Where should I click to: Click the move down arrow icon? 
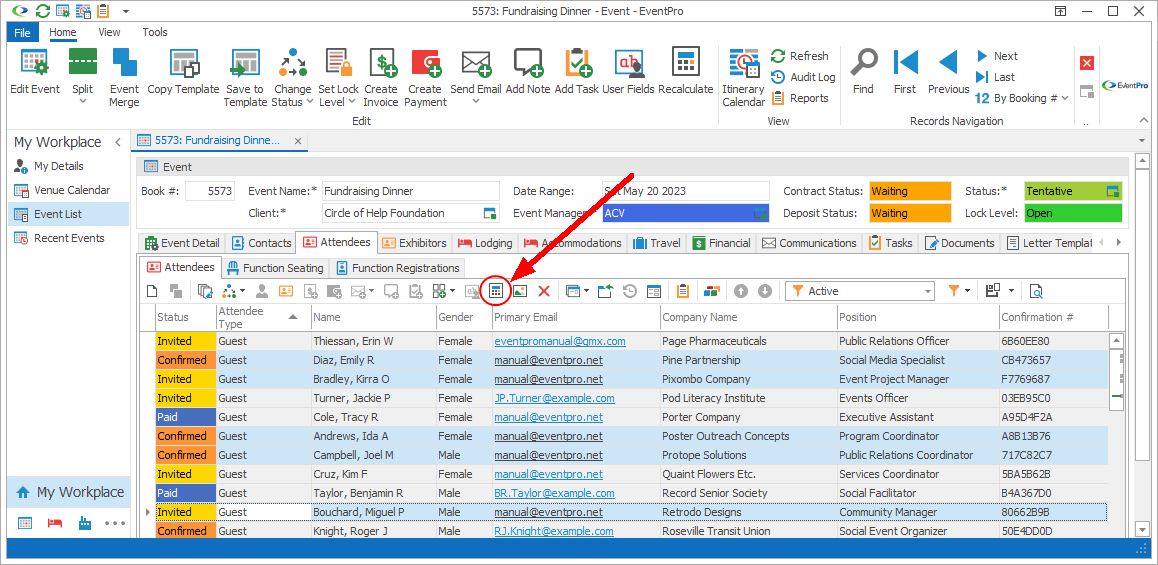pyautogui.click(x=765, y=291)
